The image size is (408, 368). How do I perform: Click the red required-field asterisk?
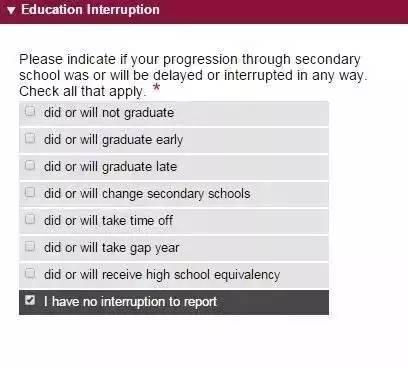(x=156, y=88)
